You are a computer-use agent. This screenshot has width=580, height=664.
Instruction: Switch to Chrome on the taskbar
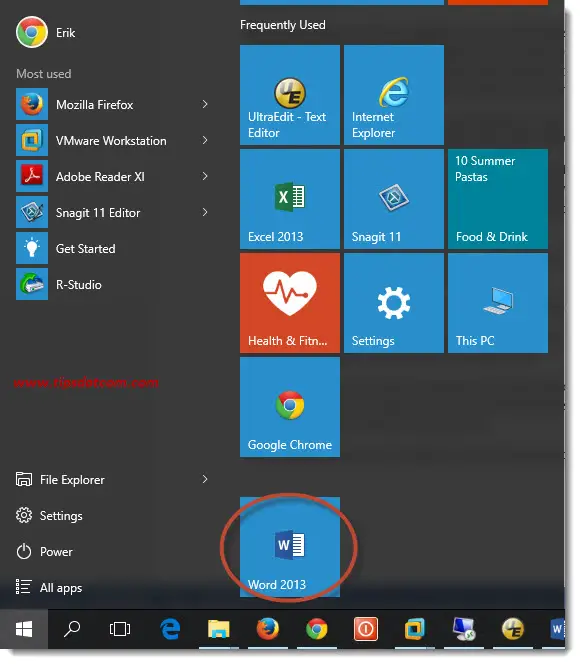coord(317,629)
